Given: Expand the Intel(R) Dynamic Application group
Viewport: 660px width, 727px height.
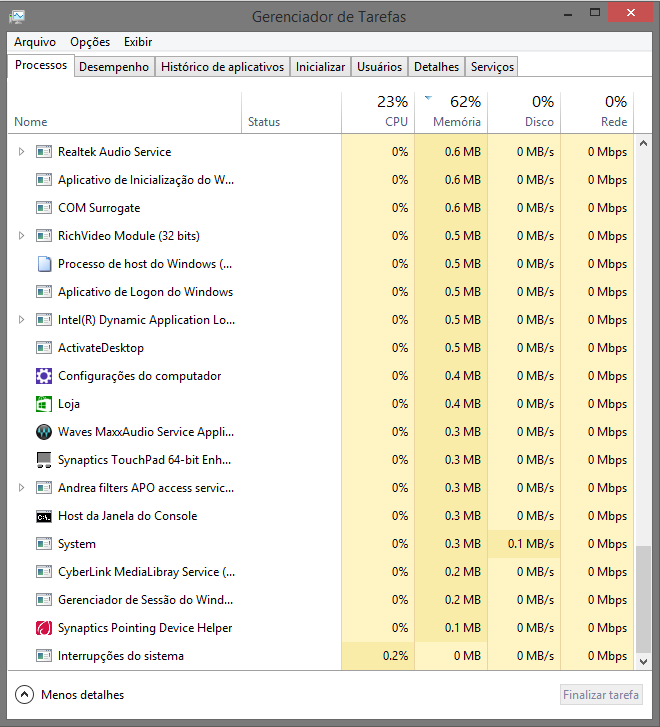Looking at the screenshot, I should pos(21,319).
